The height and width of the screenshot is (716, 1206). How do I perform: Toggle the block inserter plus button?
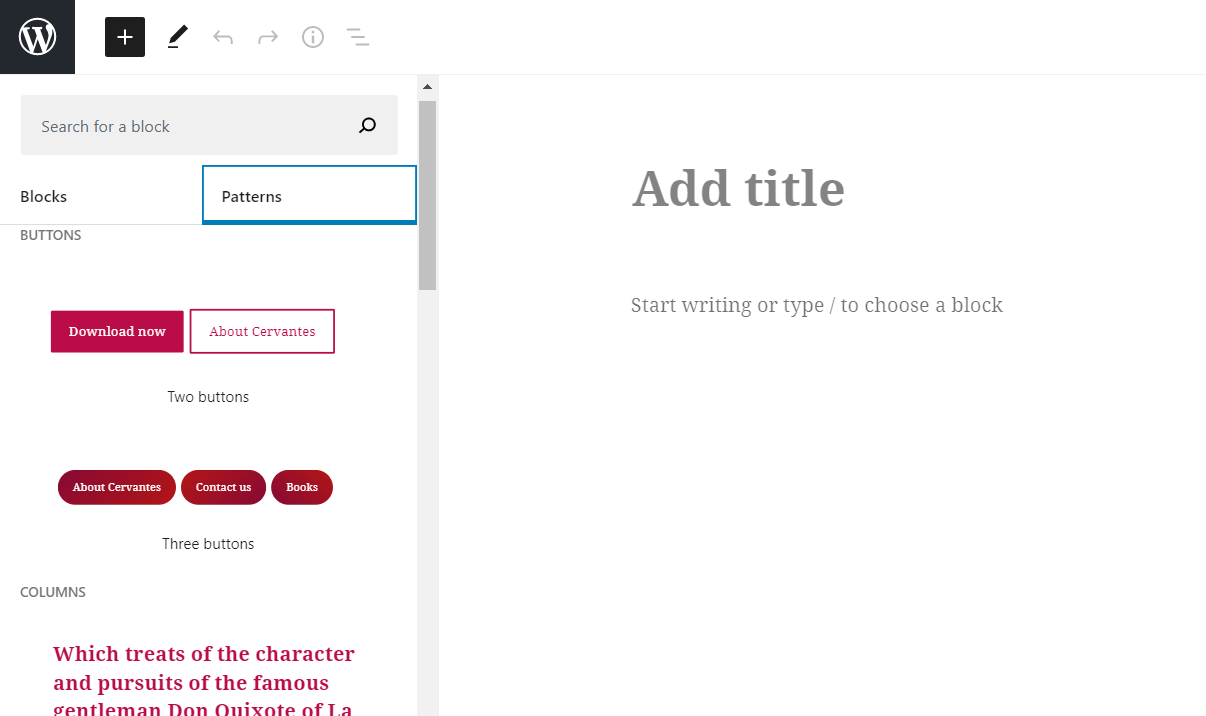tap(125, 37)
